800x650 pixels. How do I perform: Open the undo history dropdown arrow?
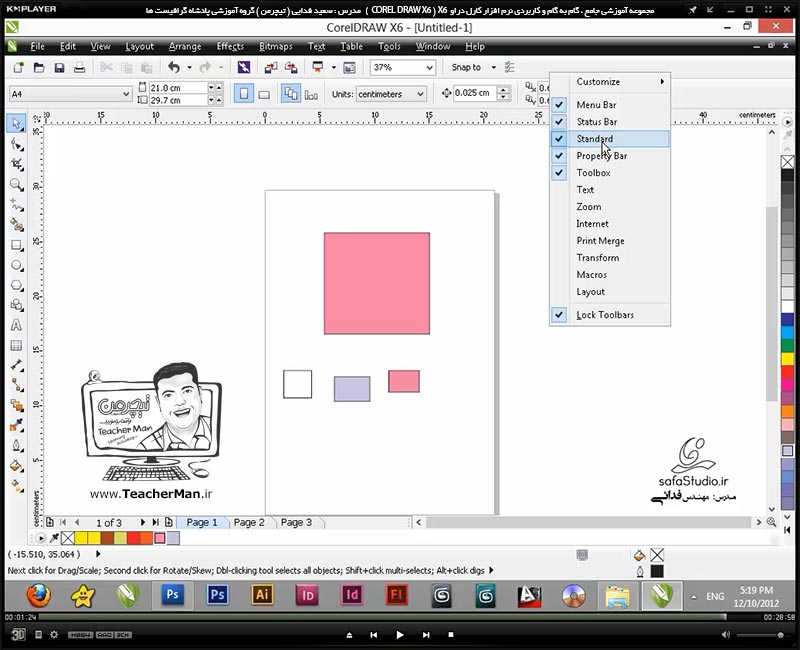coord(189,67)
